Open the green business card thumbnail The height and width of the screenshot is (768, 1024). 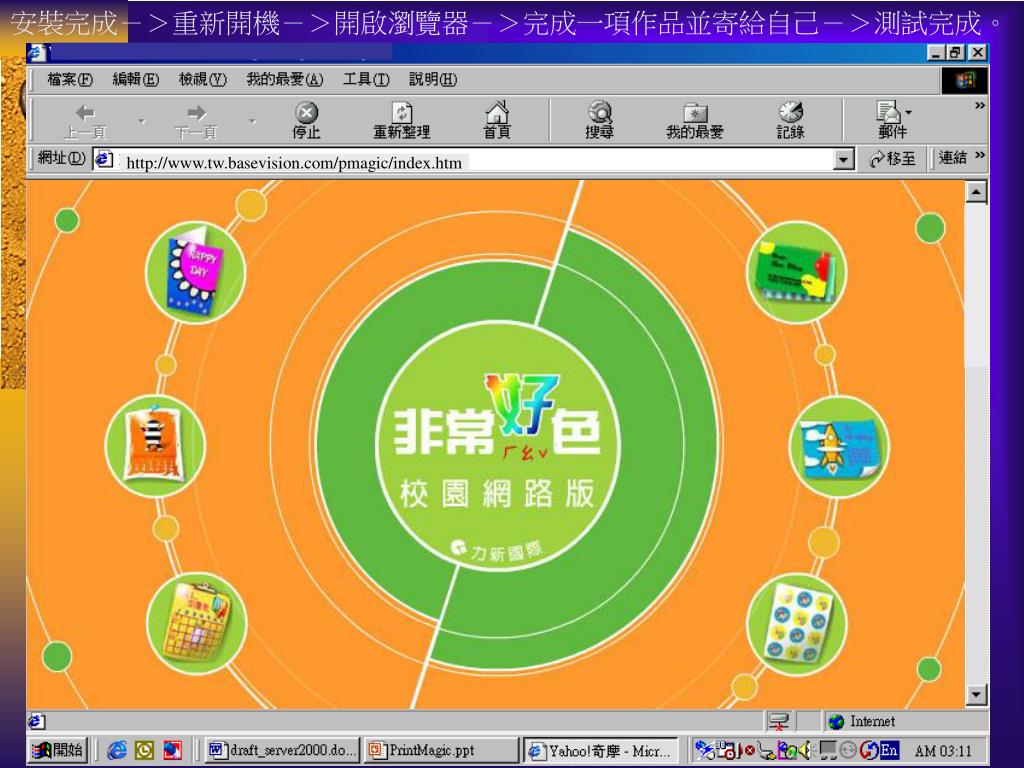(x=796, y=272)
